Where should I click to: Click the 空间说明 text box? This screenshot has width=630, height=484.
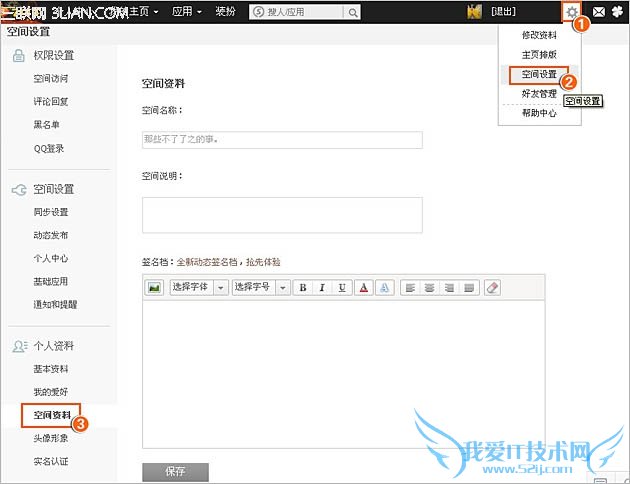click(282, 215)
